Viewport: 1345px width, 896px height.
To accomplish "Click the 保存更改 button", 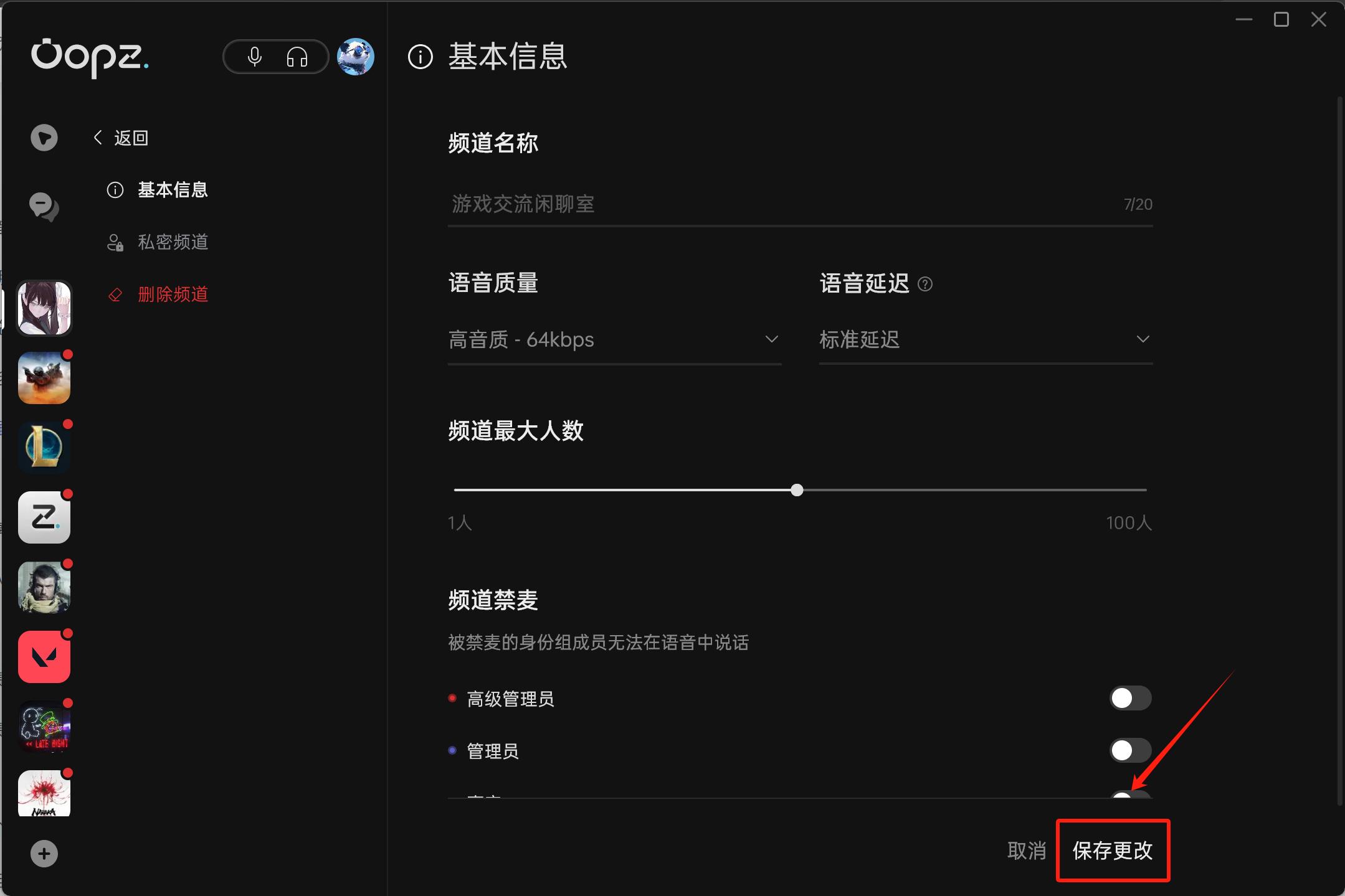I will [x=1113, y=851].
